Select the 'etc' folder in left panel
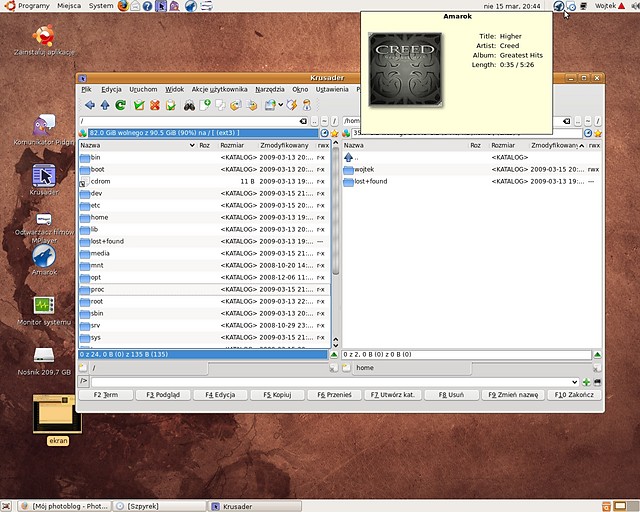The width and height of the screenshot is (640, 512). tap(204, 205)
